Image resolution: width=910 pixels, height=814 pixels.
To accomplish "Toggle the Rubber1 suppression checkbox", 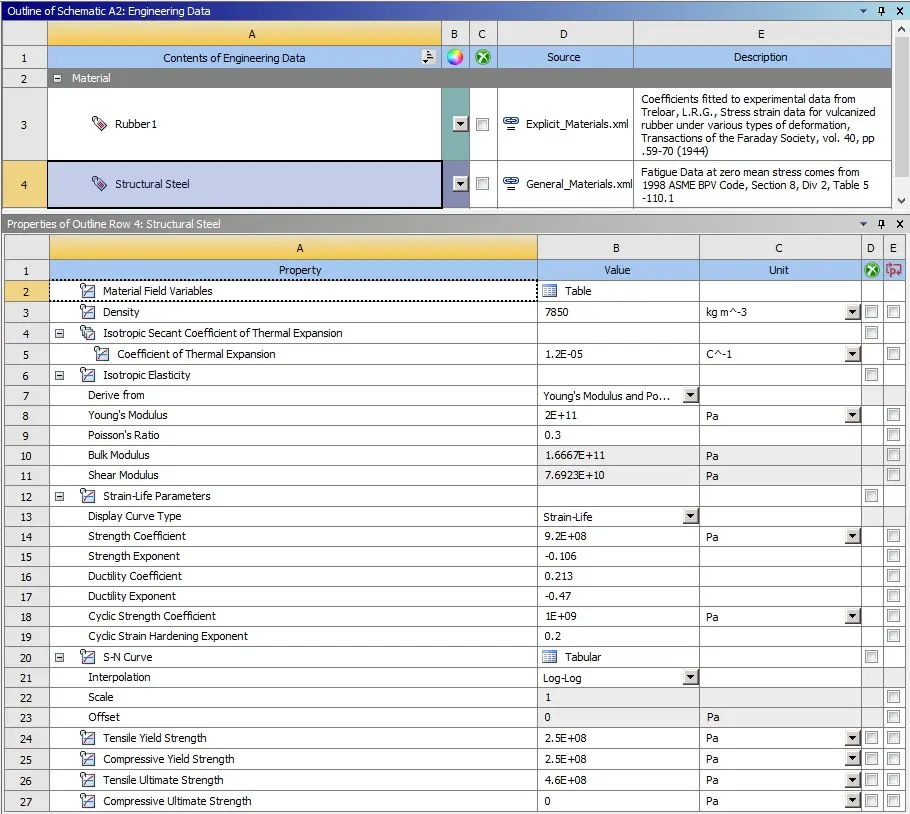I will tap(482, 124).
